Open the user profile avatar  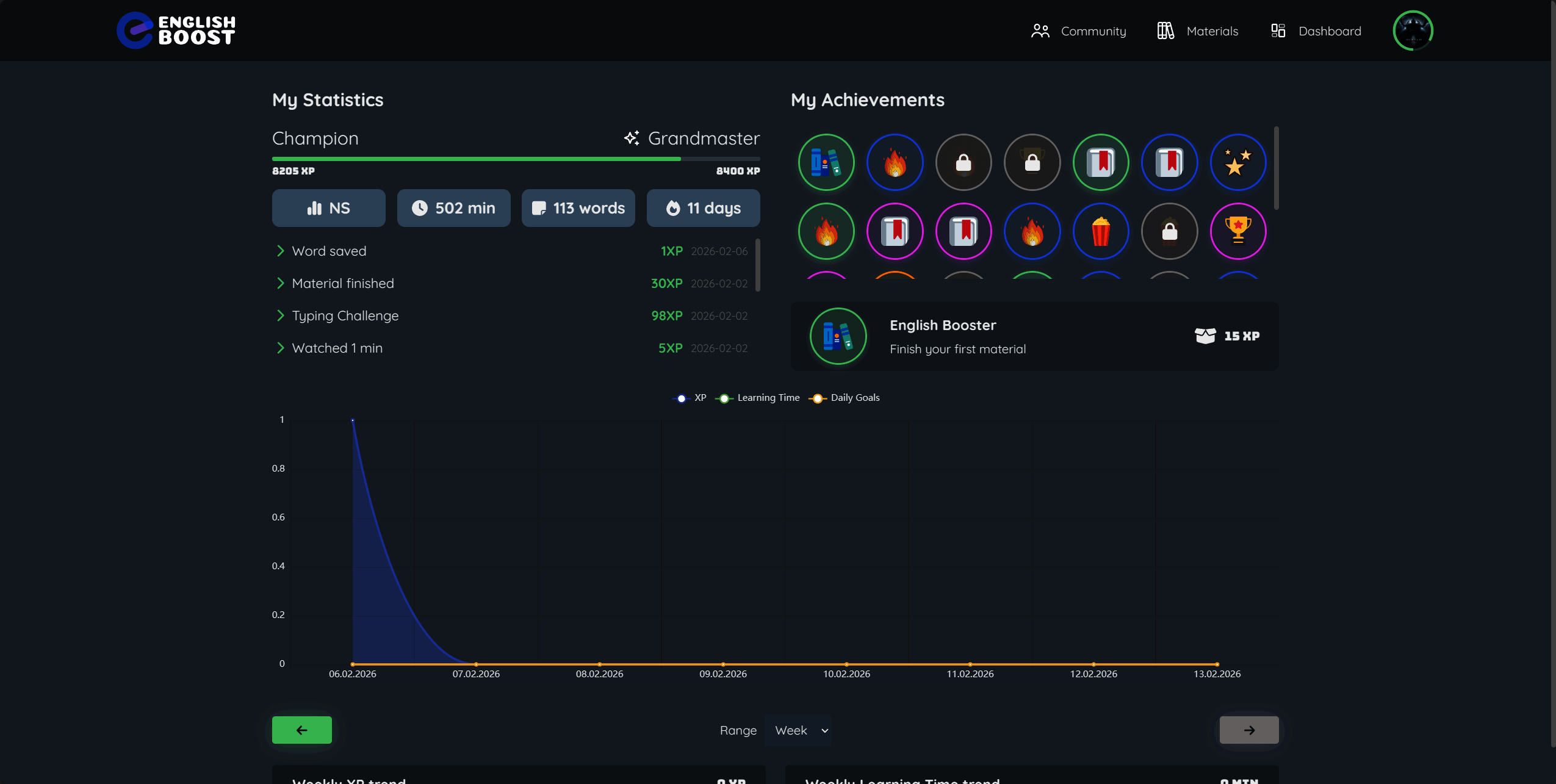(1413, 31)
